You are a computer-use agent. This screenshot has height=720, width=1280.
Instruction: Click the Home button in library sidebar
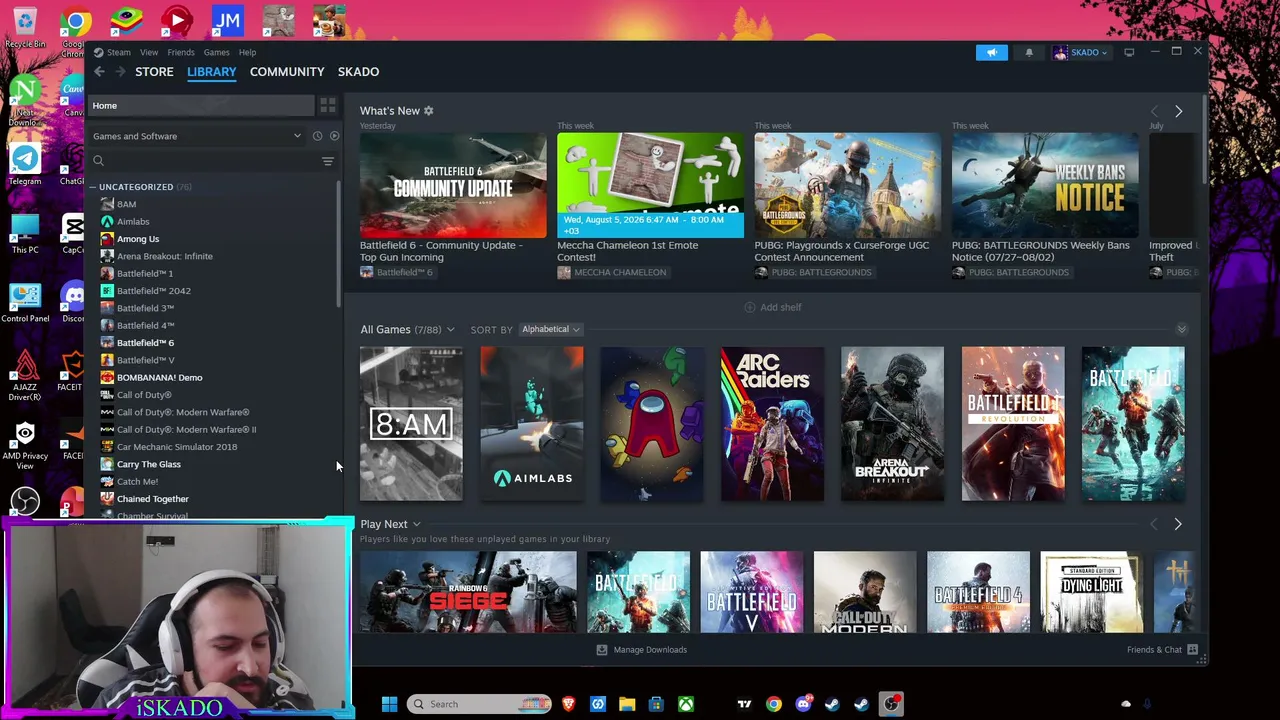[202, 105]
